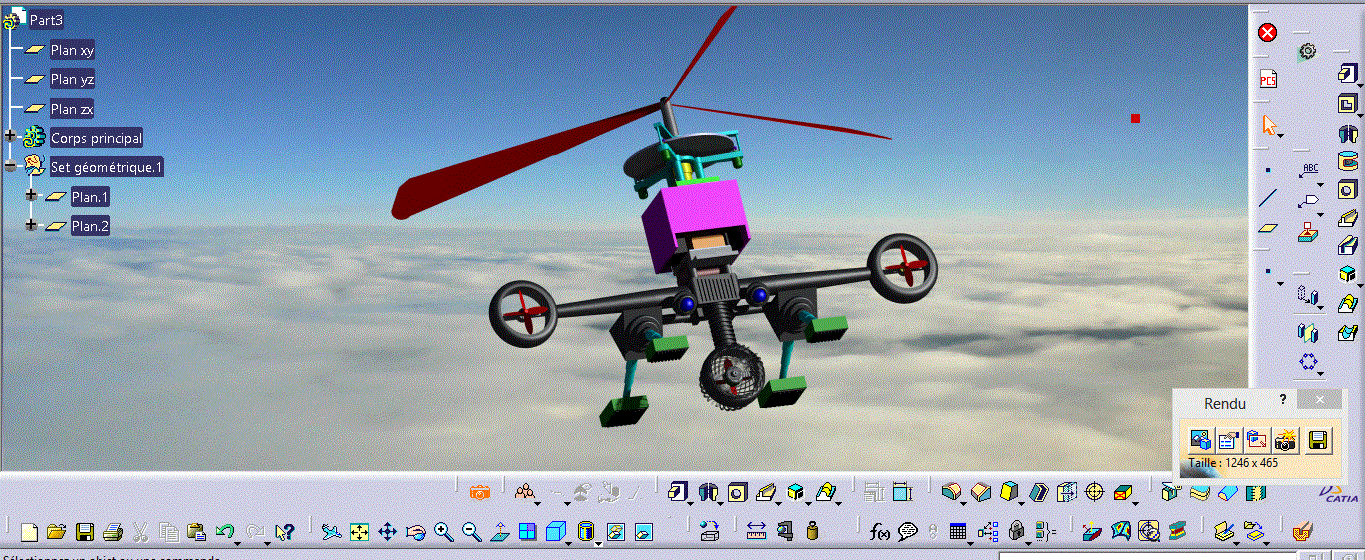
Task: Click the Zoom In magnifier icon
Action: click(x=444, y=531)
